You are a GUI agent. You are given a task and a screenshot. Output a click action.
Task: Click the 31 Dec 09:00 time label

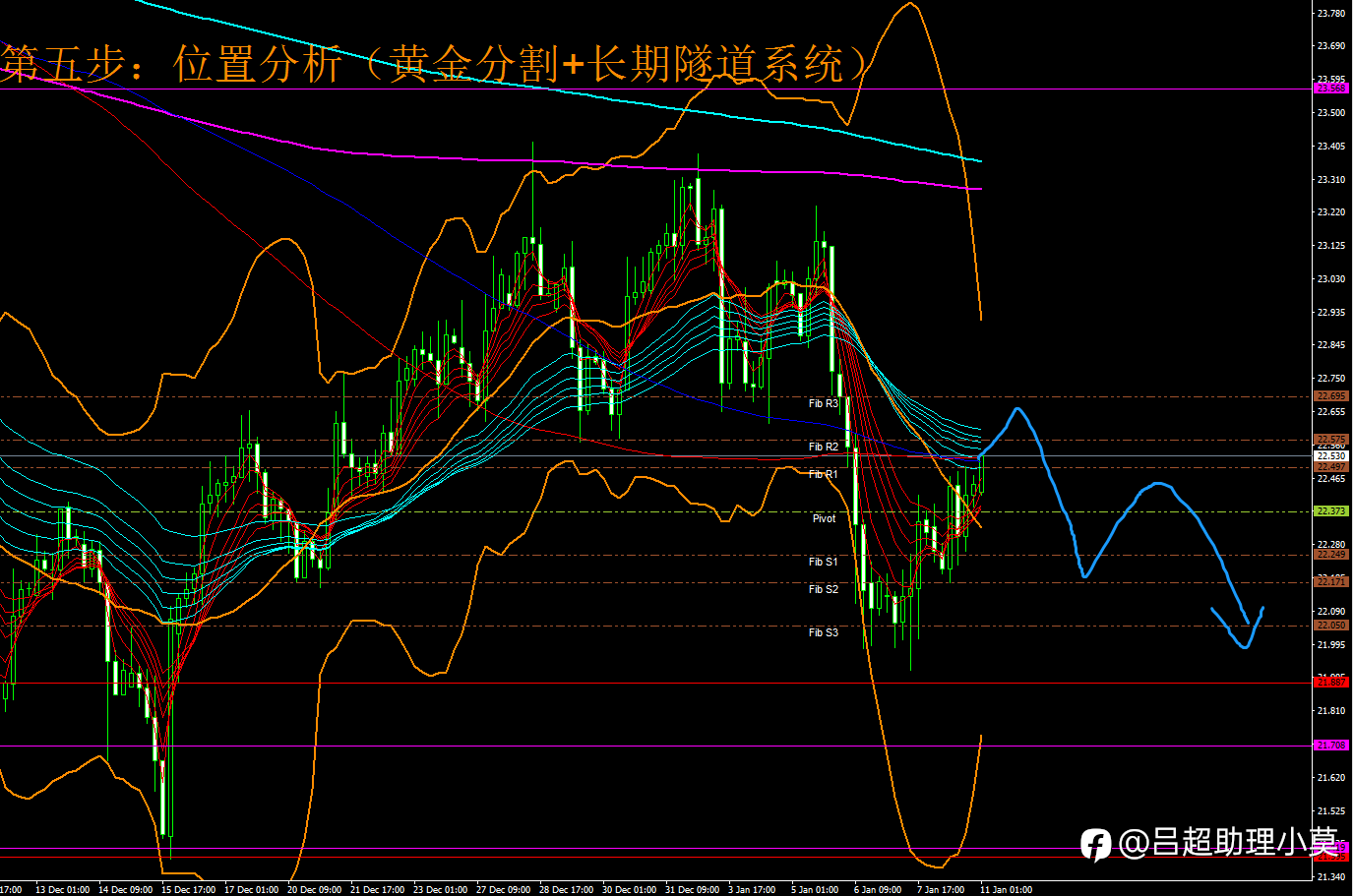(x=693, y=890)
